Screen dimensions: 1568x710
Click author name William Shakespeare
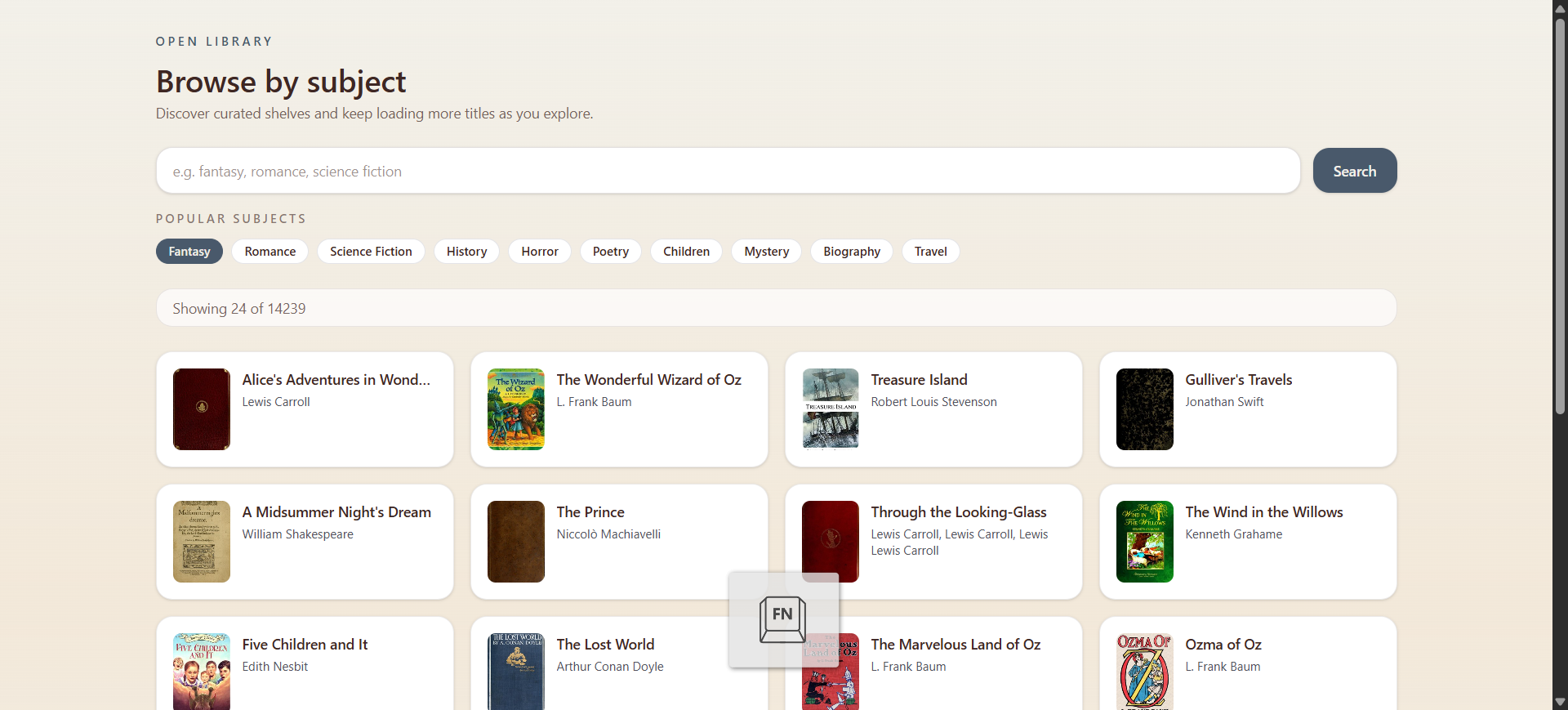click(x=298, y=534)
